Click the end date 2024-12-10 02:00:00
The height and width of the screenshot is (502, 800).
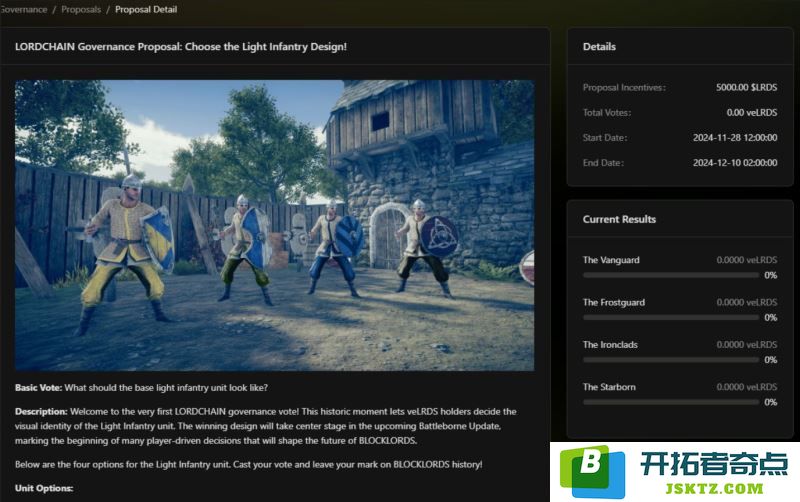pos(735,162)
